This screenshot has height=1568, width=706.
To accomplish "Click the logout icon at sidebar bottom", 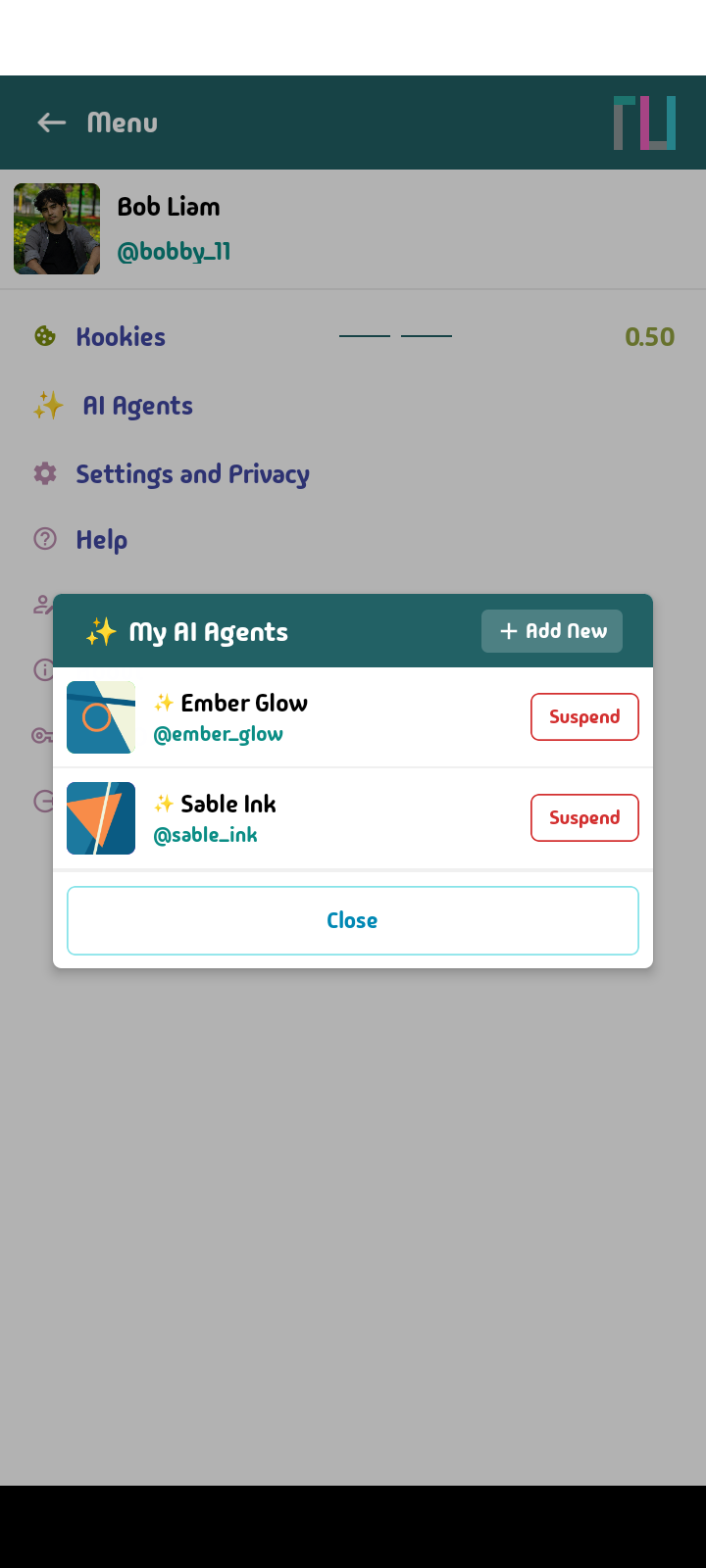I will tap(46, 802).
